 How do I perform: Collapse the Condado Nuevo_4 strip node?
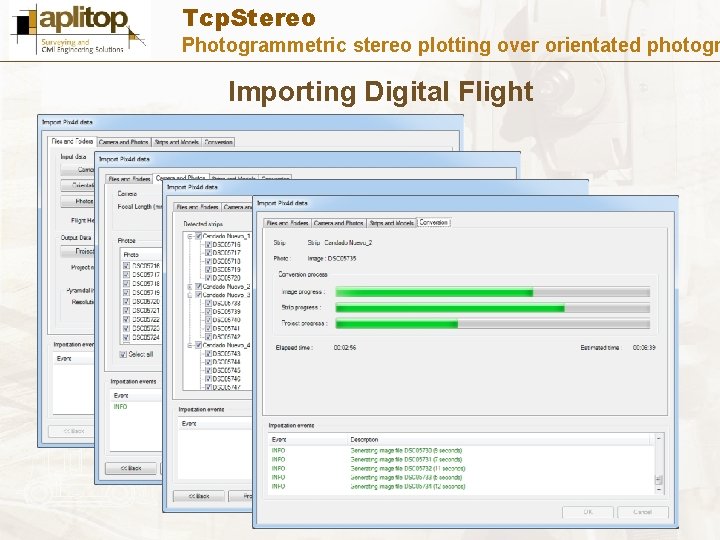tap(190, 345)
